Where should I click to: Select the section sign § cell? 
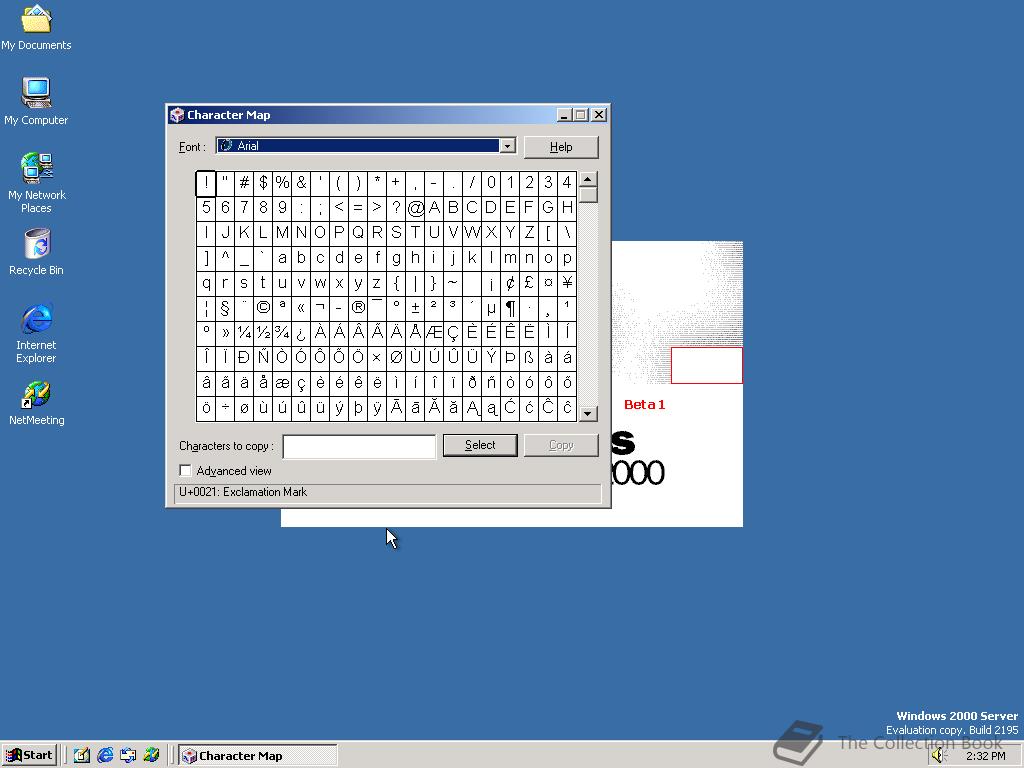225,308
